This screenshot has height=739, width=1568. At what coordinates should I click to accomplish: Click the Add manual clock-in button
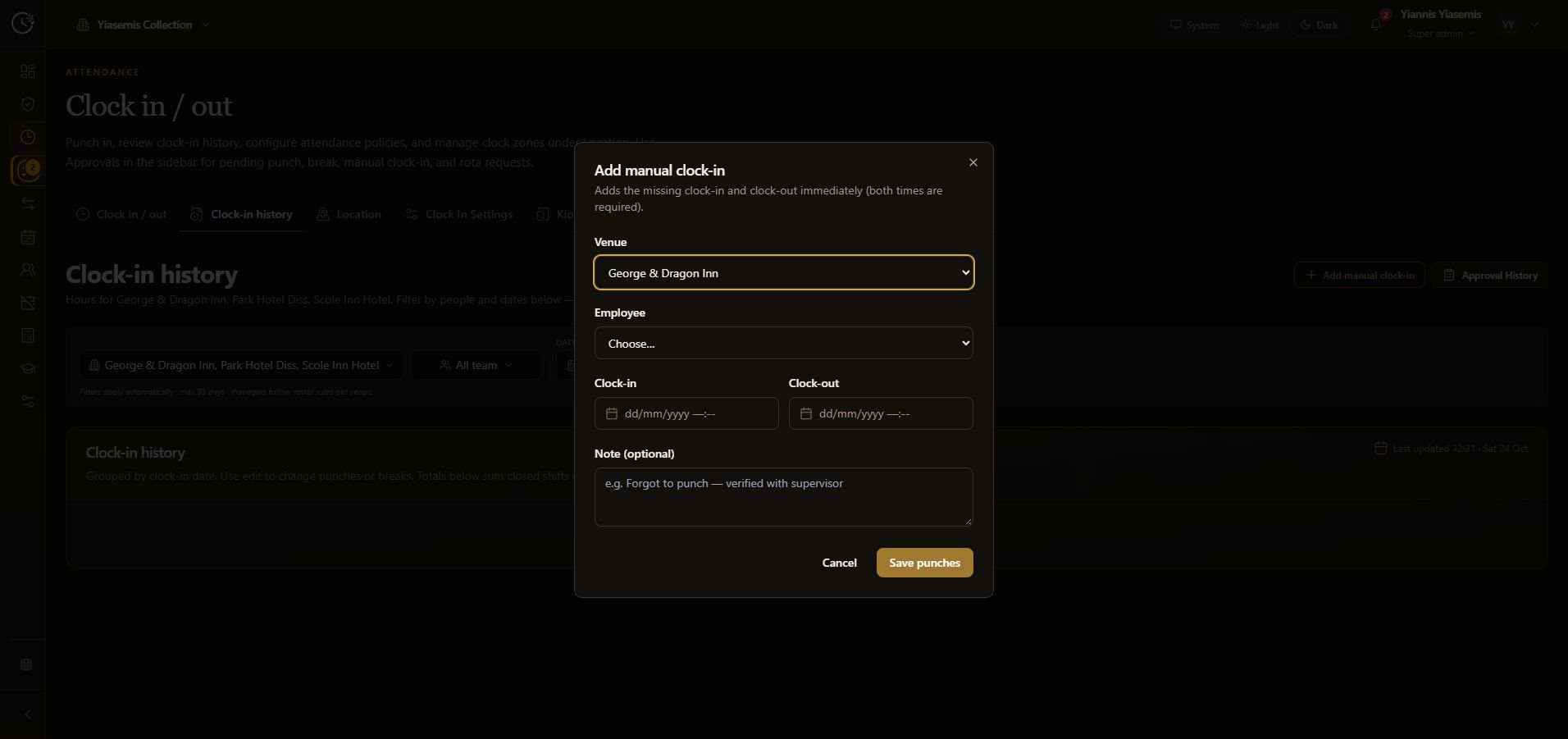point(1360,275)
